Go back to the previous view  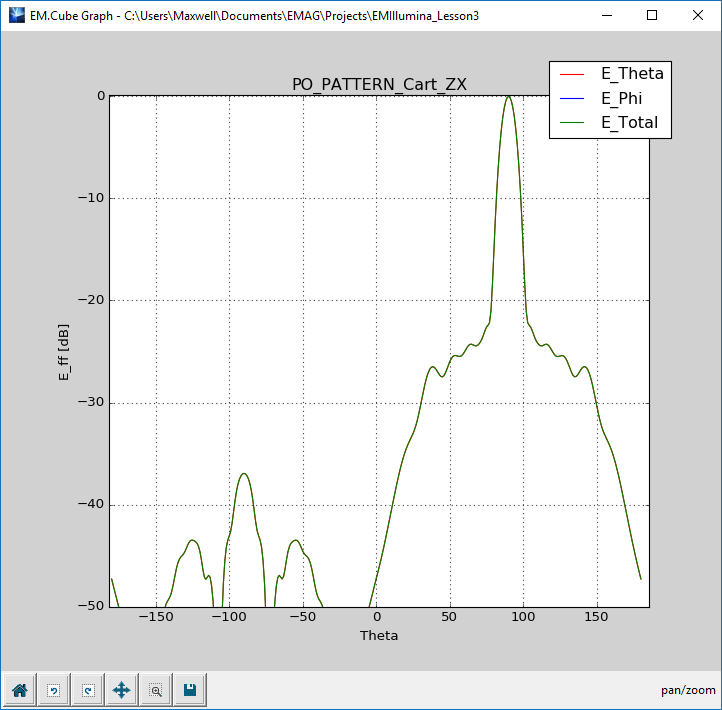coord(54,689)
